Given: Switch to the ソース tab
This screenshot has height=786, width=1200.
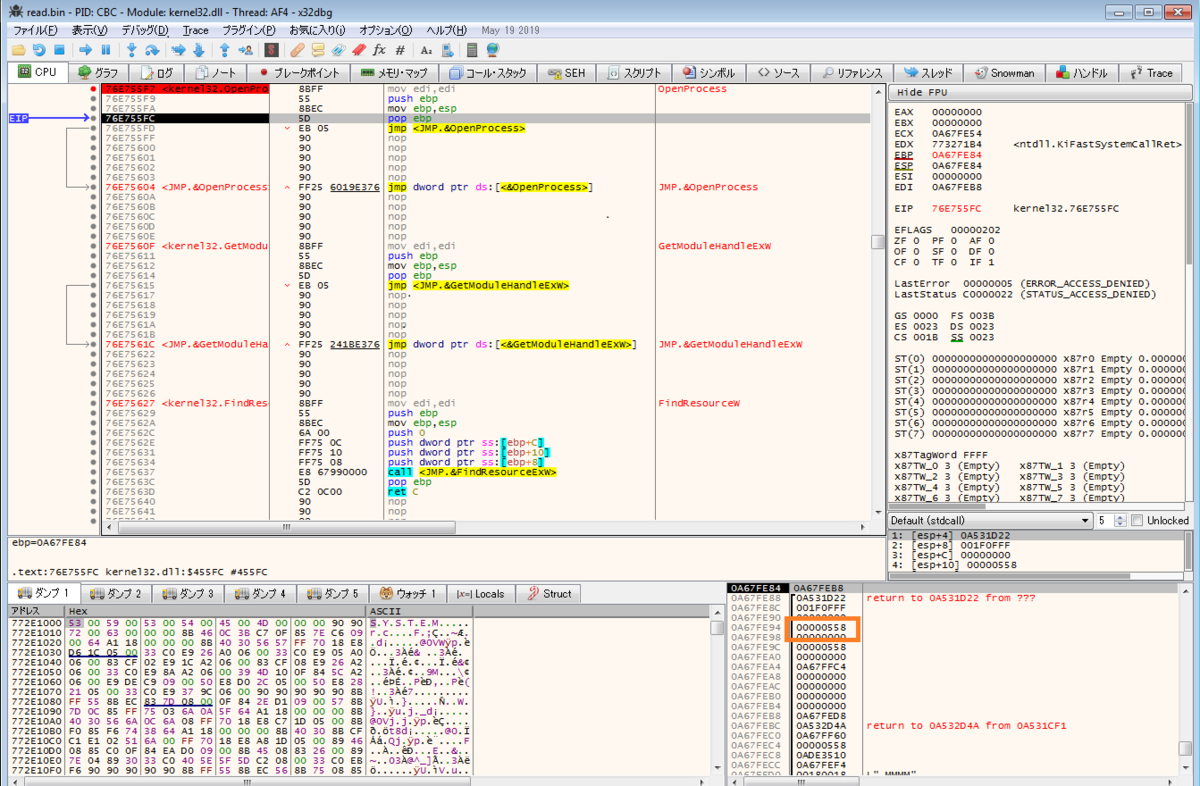Looking at the screenshot, I should pyautogui.click(x=779, y=73).
